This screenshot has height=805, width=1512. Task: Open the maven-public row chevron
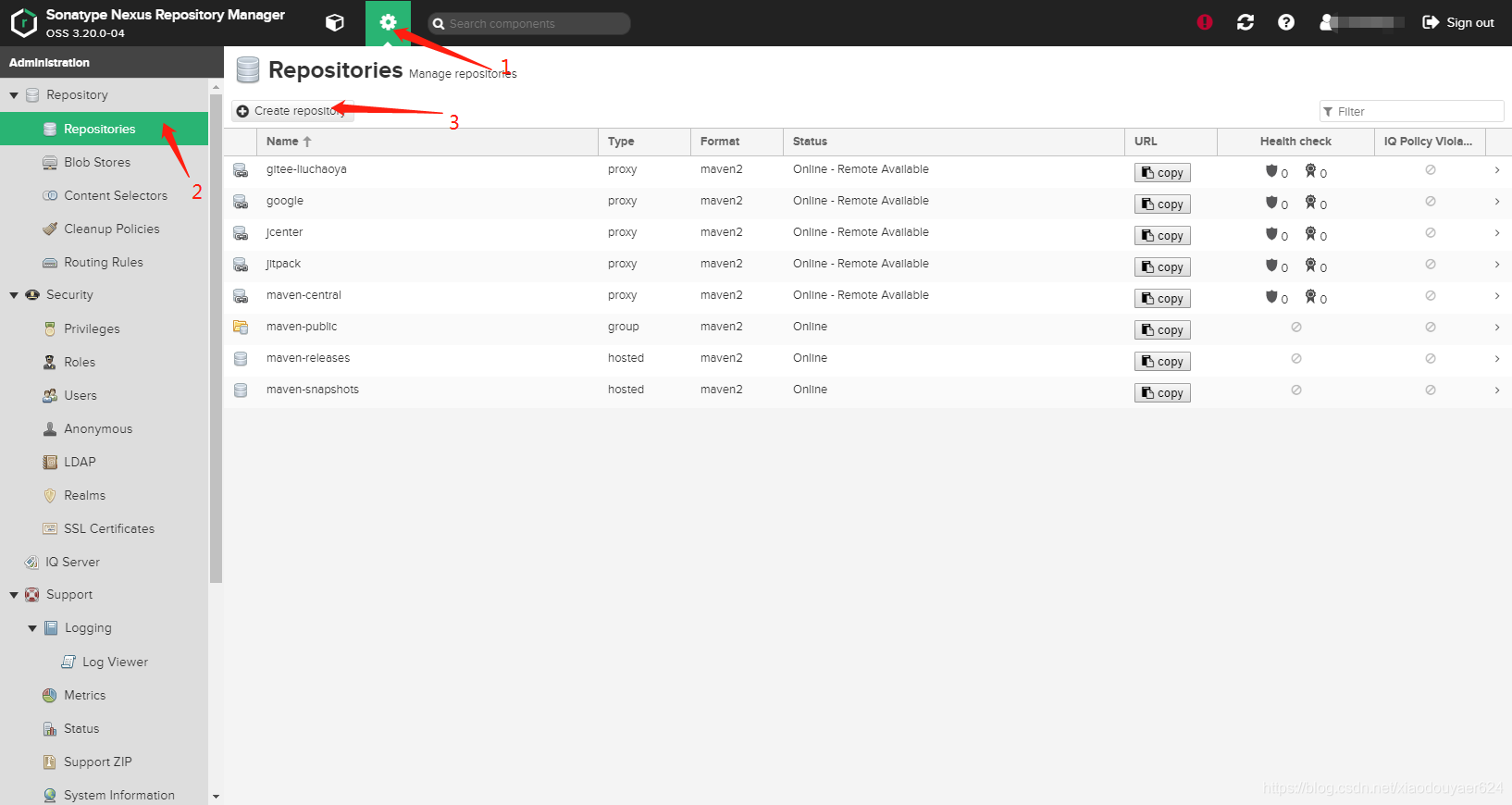pos(1497,328)
